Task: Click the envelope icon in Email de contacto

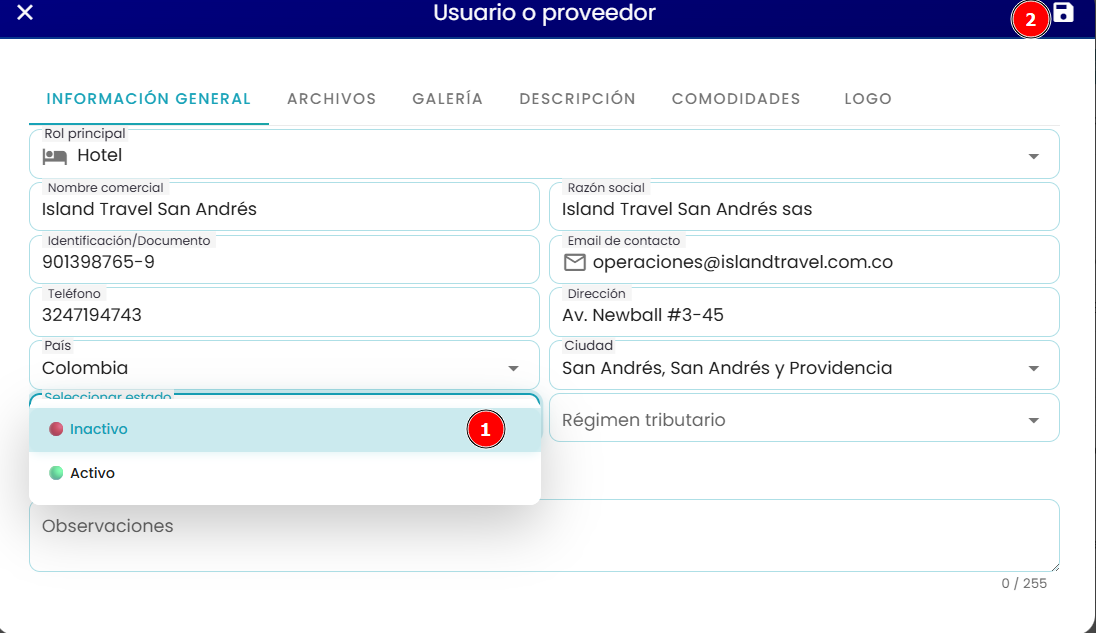Action: (575, 262)
